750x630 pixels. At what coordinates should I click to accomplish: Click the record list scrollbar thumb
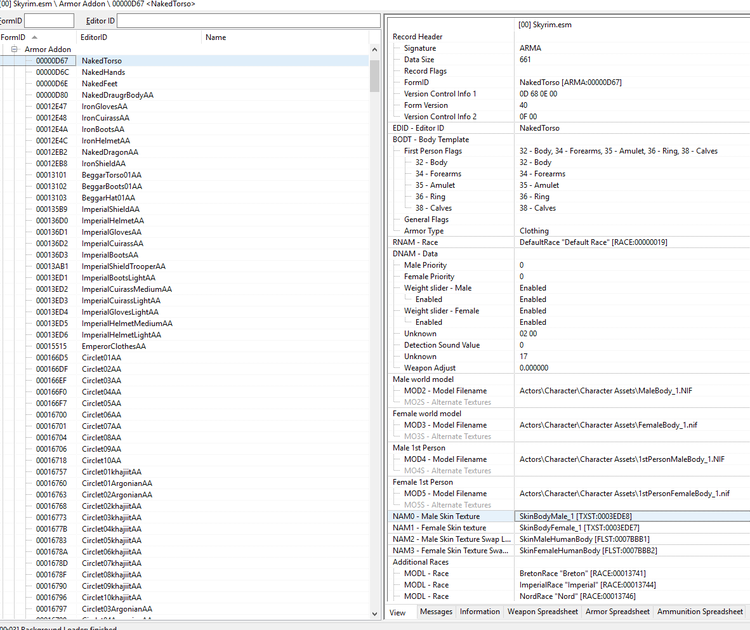[x=375, y=76]
